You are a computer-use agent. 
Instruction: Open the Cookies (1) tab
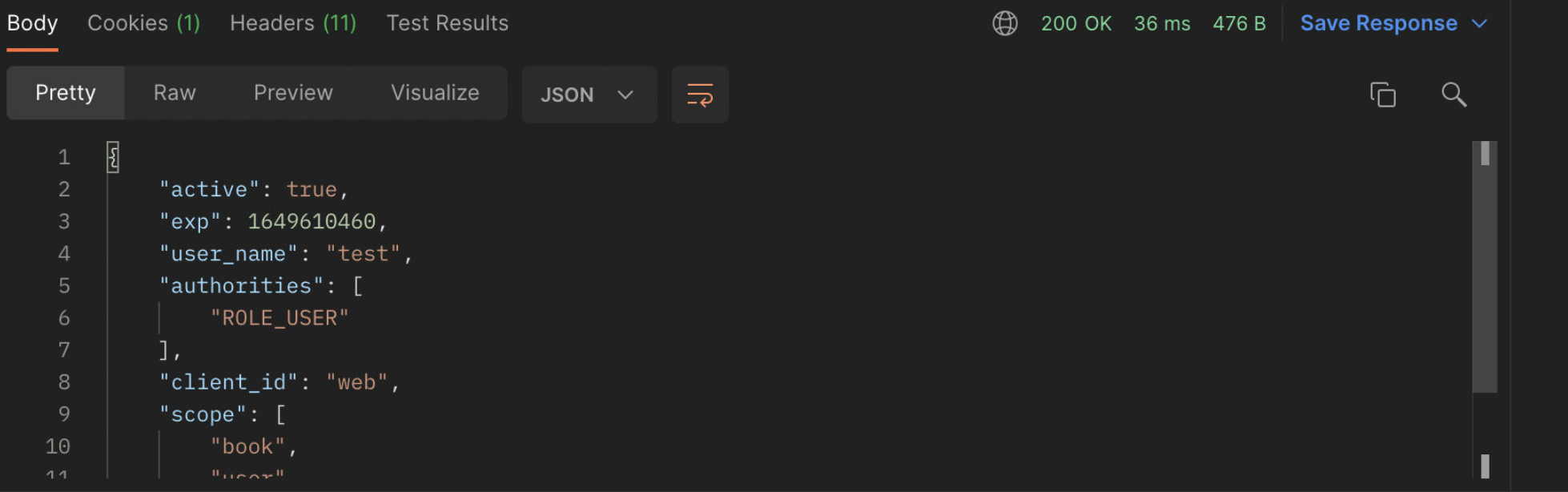pos(144,23)
